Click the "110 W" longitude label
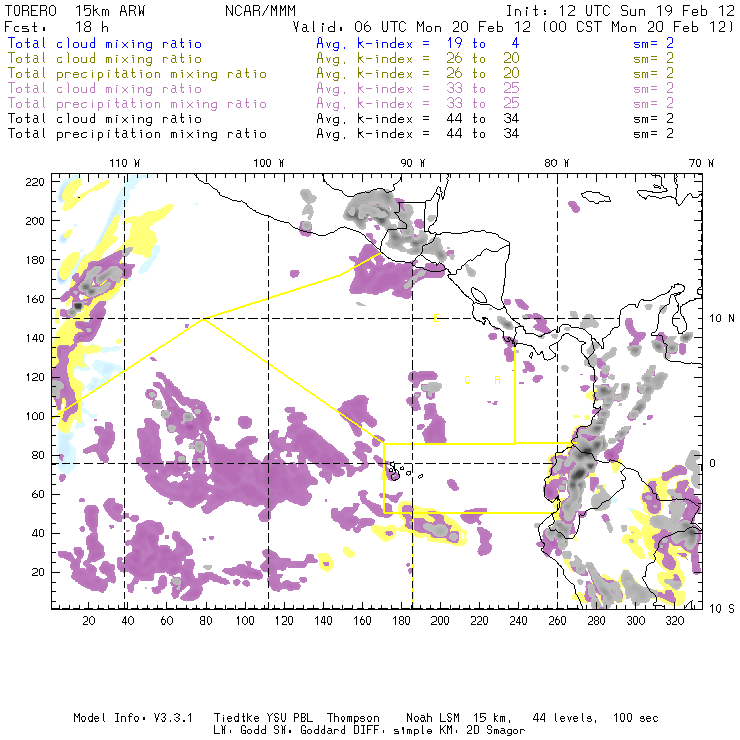Image resolution: width=740 pixels, height=740 pixels. [125, 163]
